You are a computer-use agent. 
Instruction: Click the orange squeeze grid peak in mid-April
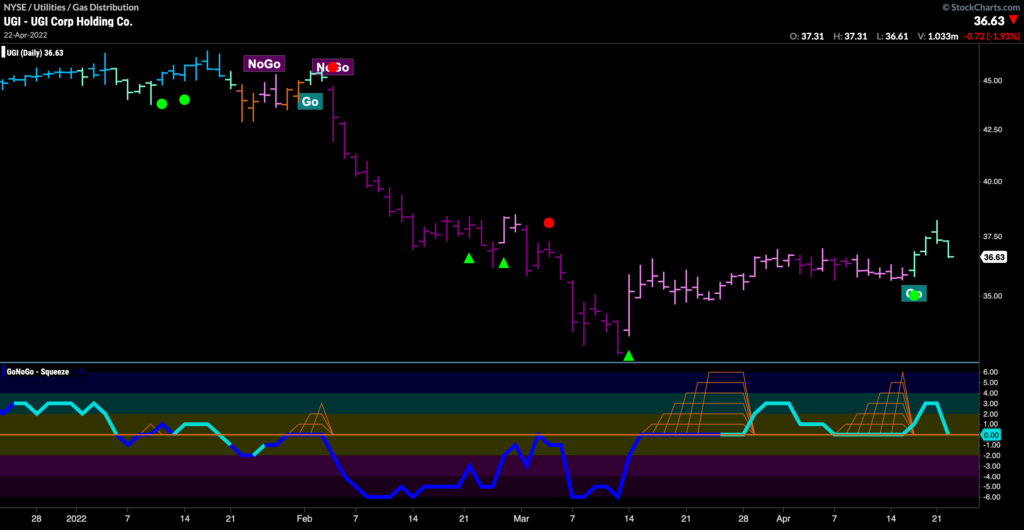[875, 403]
